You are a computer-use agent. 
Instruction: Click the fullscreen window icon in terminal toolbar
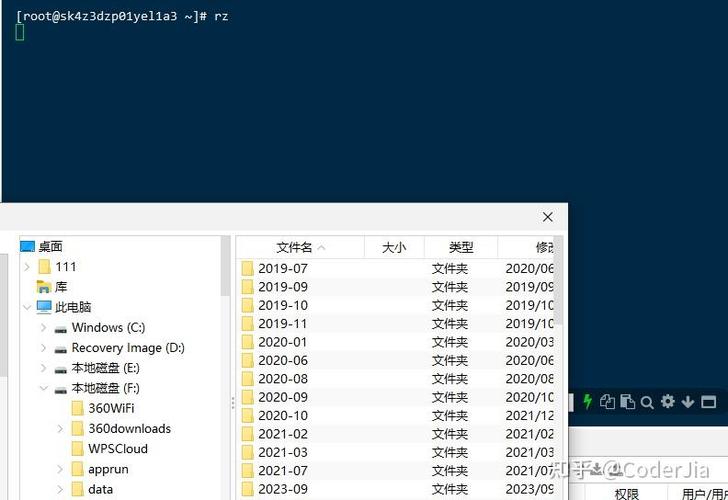tap(708, 402)
